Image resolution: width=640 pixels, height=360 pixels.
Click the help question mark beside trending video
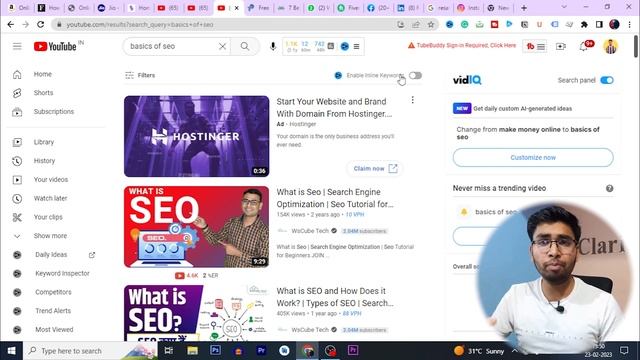[x=609, y=188]
